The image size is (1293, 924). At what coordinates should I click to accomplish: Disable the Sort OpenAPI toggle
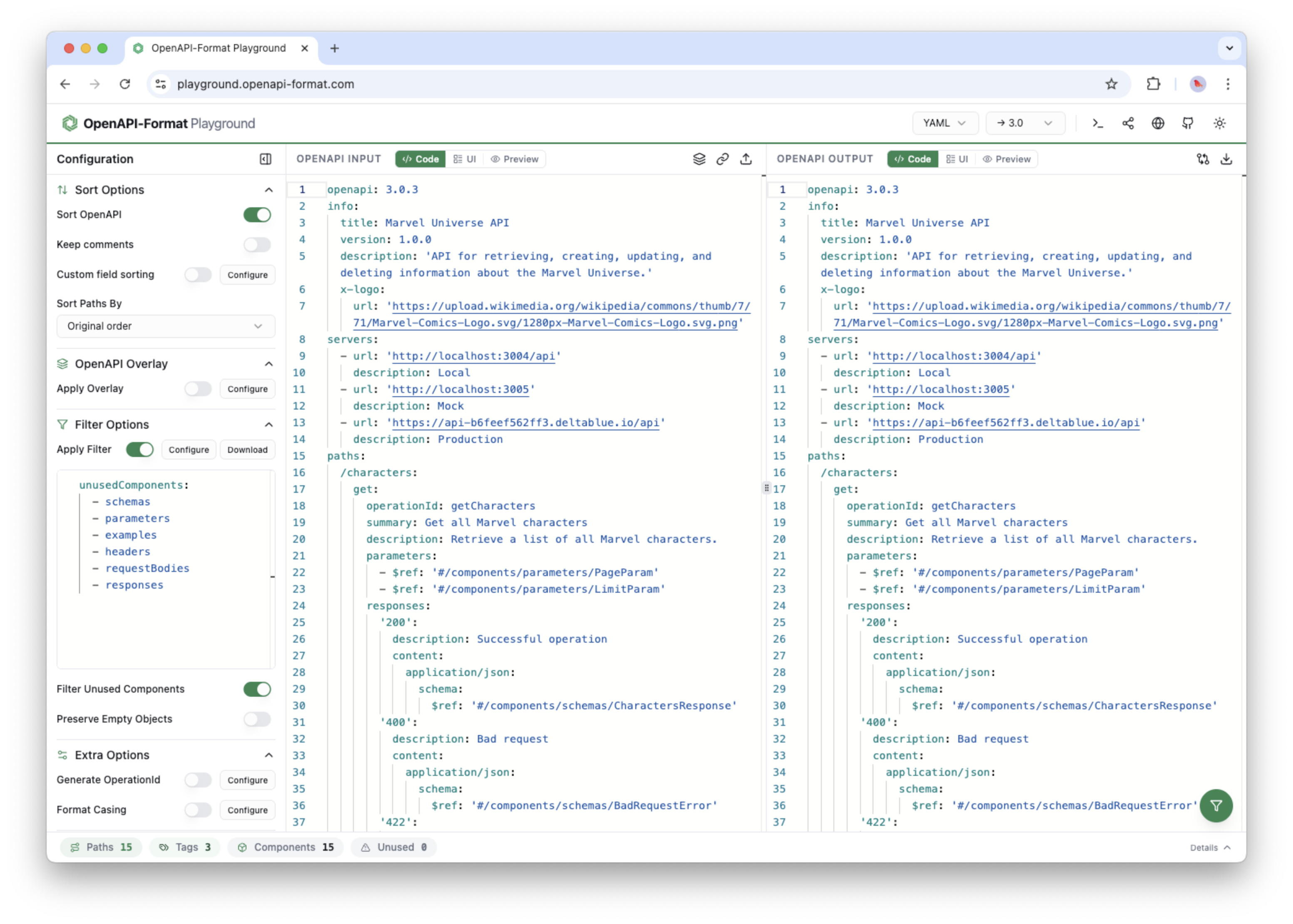tap(257, 214)
